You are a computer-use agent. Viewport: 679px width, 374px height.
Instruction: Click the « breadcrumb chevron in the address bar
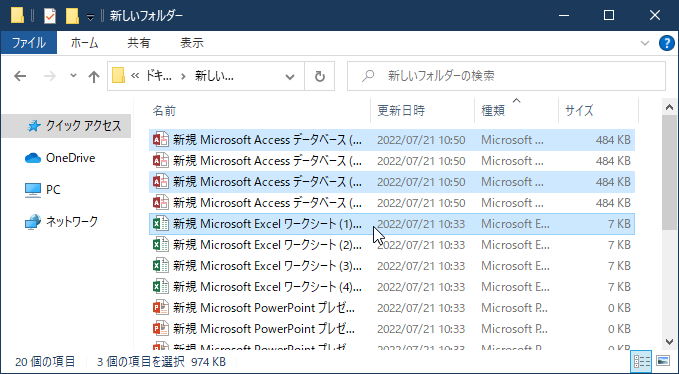135,76
